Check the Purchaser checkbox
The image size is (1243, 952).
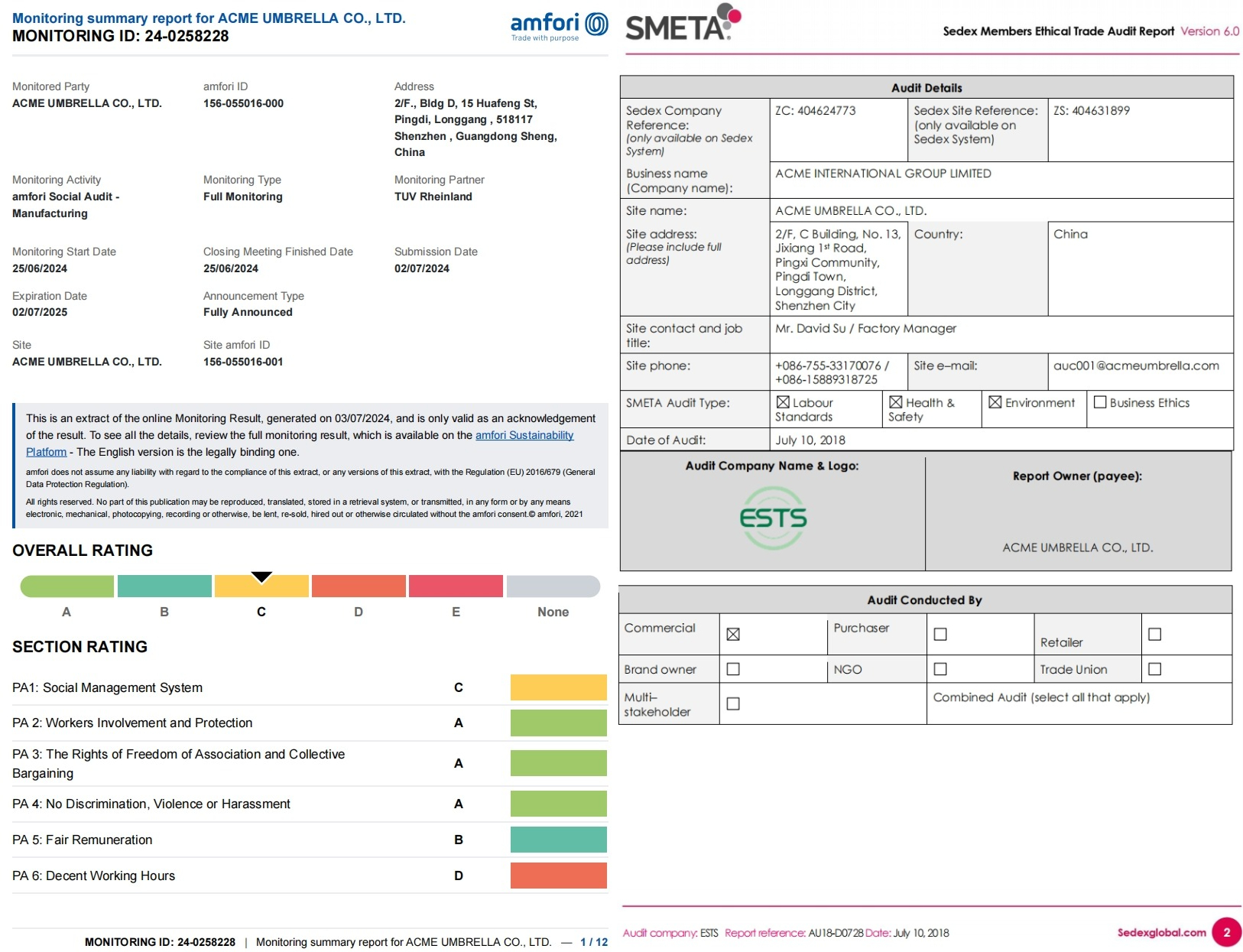pyautogui.click(x=940, y=634)
